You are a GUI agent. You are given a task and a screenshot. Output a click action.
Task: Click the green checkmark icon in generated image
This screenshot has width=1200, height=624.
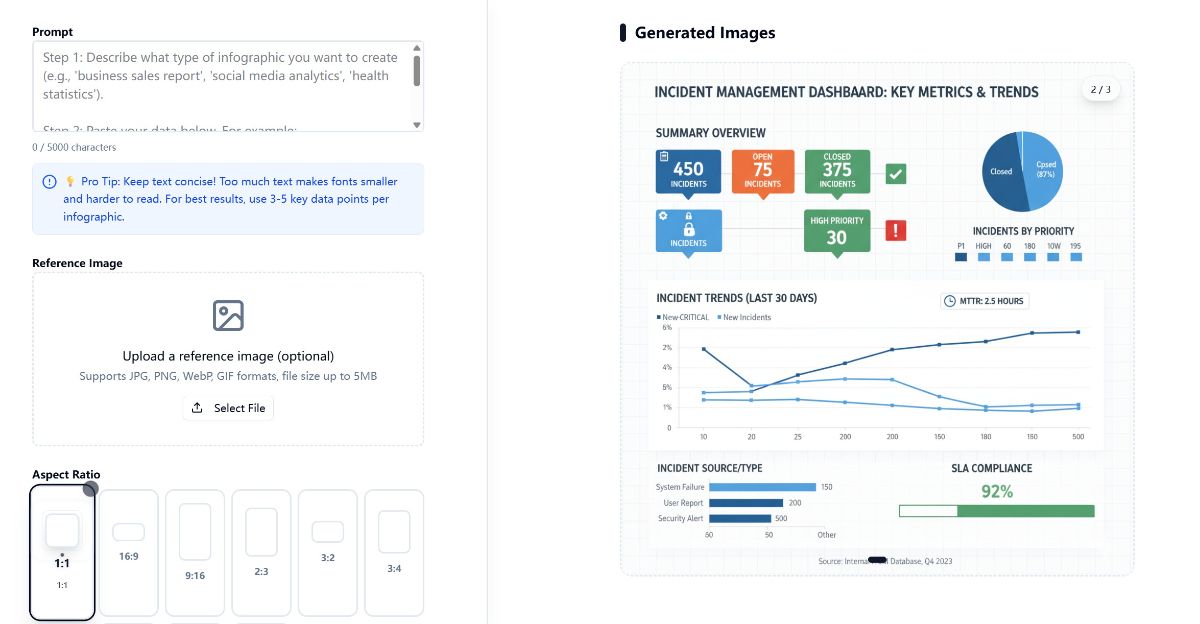pos(896,174)
